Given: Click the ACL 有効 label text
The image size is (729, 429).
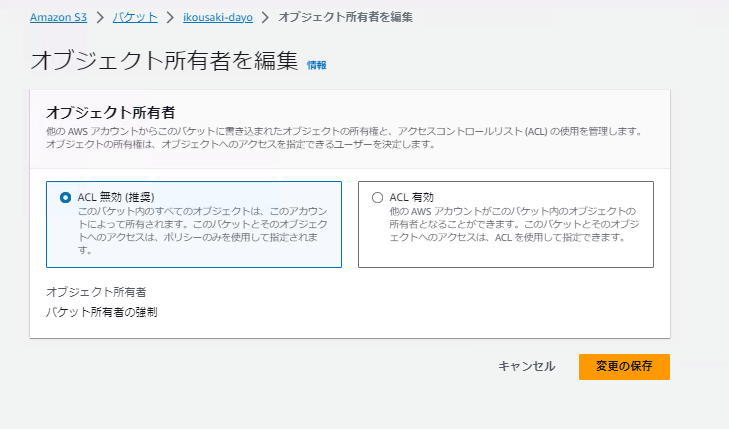Looking at the screenshot, I should pos(411,197).
